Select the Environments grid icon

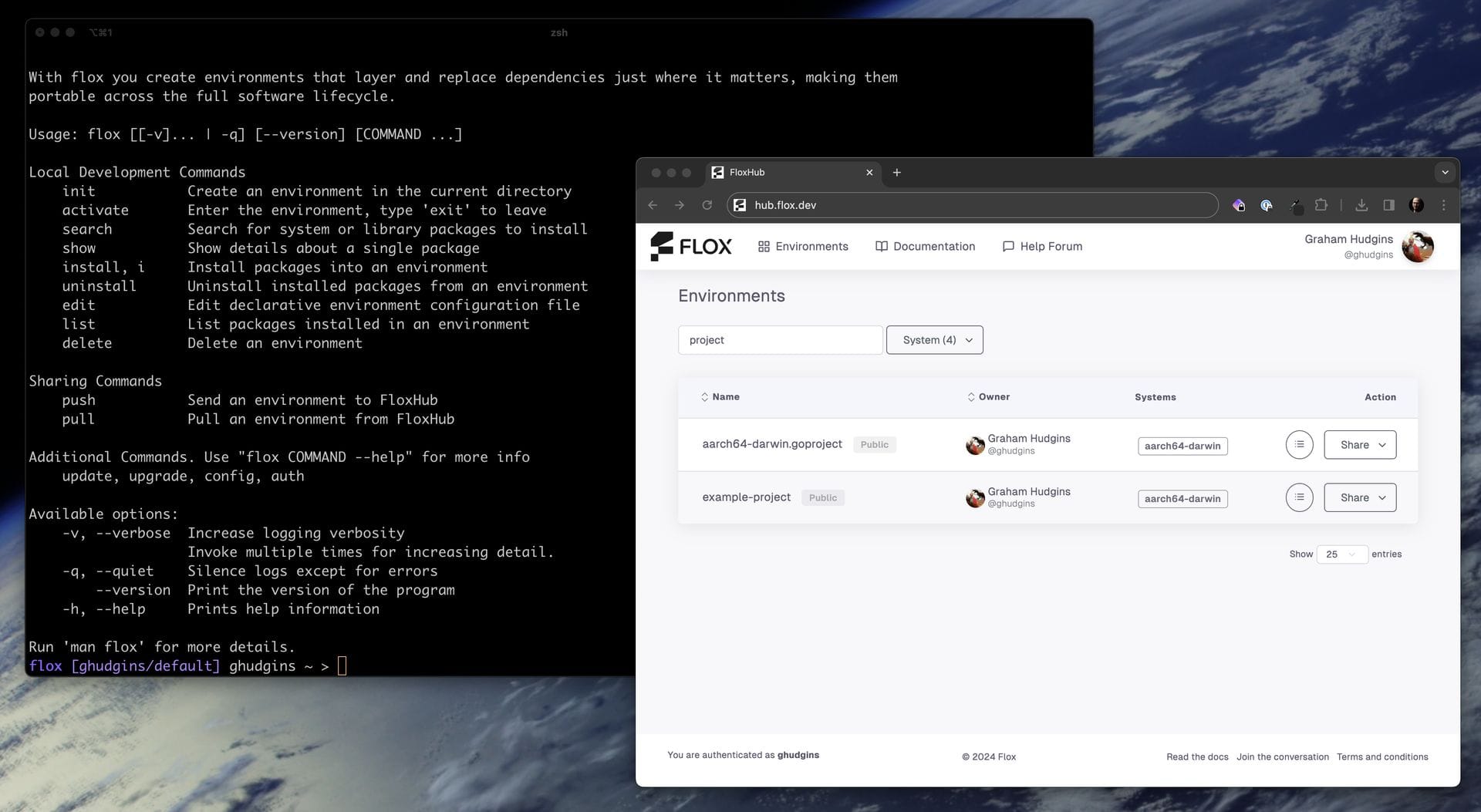pyautogui.click(x=763, y=246)
